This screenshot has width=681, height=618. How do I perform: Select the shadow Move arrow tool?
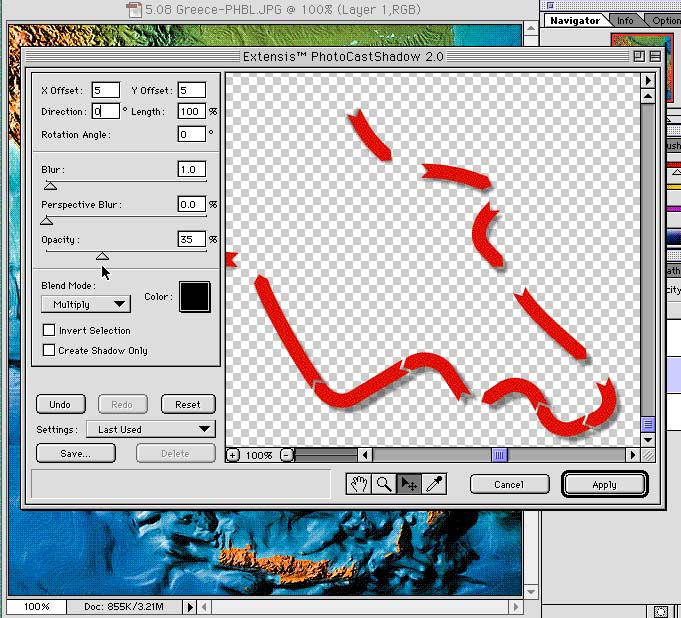point(408,484)
